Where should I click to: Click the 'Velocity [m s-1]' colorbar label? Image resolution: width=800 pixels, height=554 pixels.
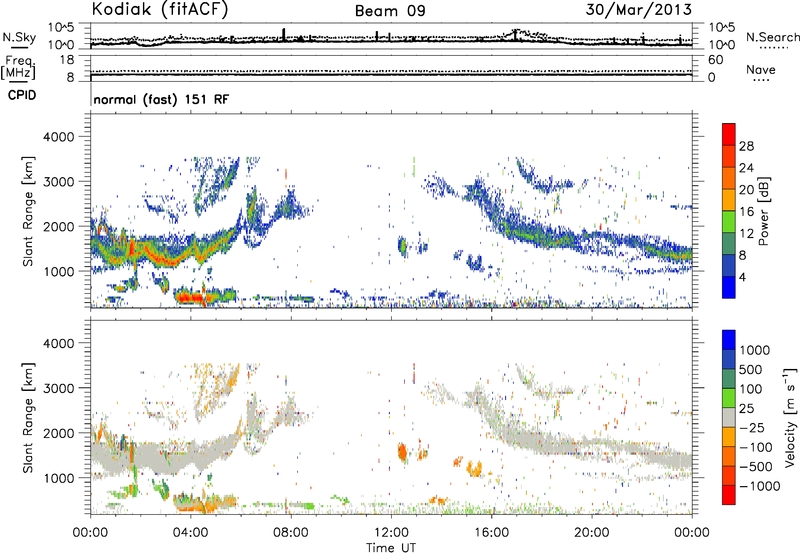[790, 417]
